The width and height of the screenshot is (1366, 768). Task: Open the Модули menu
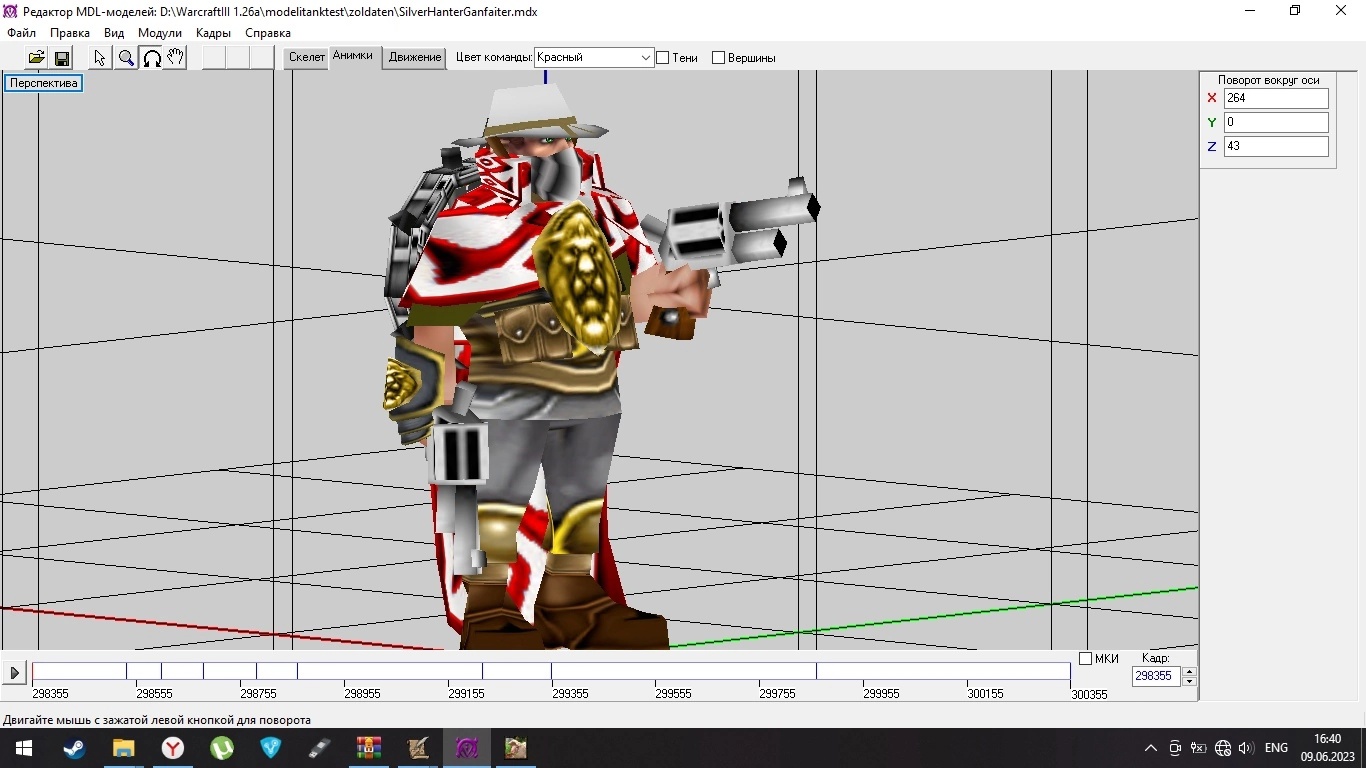160,33
